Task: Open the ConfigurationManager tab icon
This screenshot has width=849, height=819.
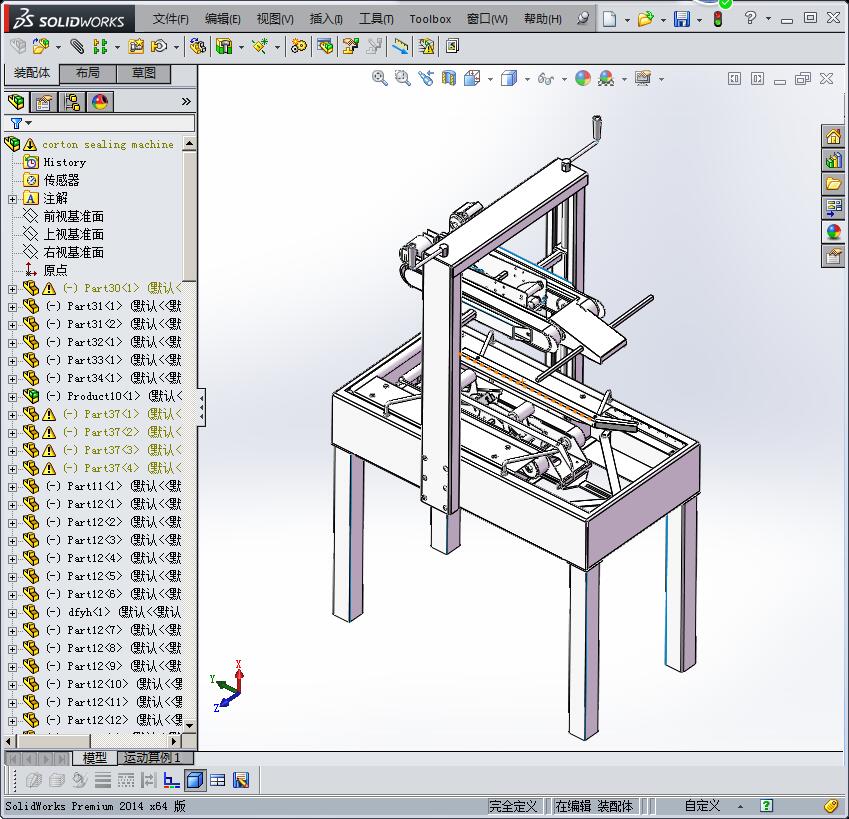Action: coord(72,102)
